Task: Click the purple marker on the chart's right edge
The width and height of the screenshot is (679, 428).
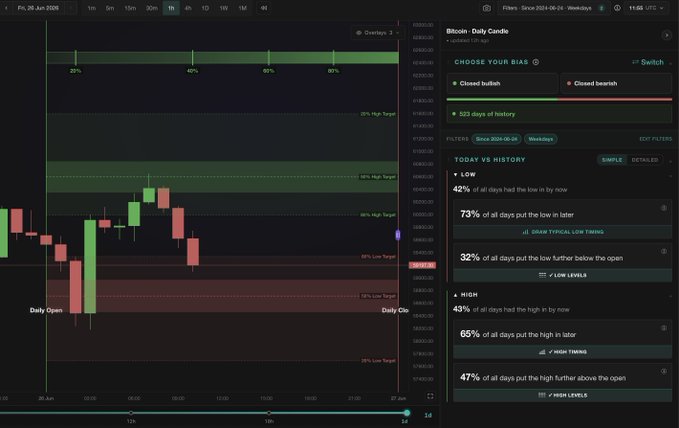Action: 398,235
